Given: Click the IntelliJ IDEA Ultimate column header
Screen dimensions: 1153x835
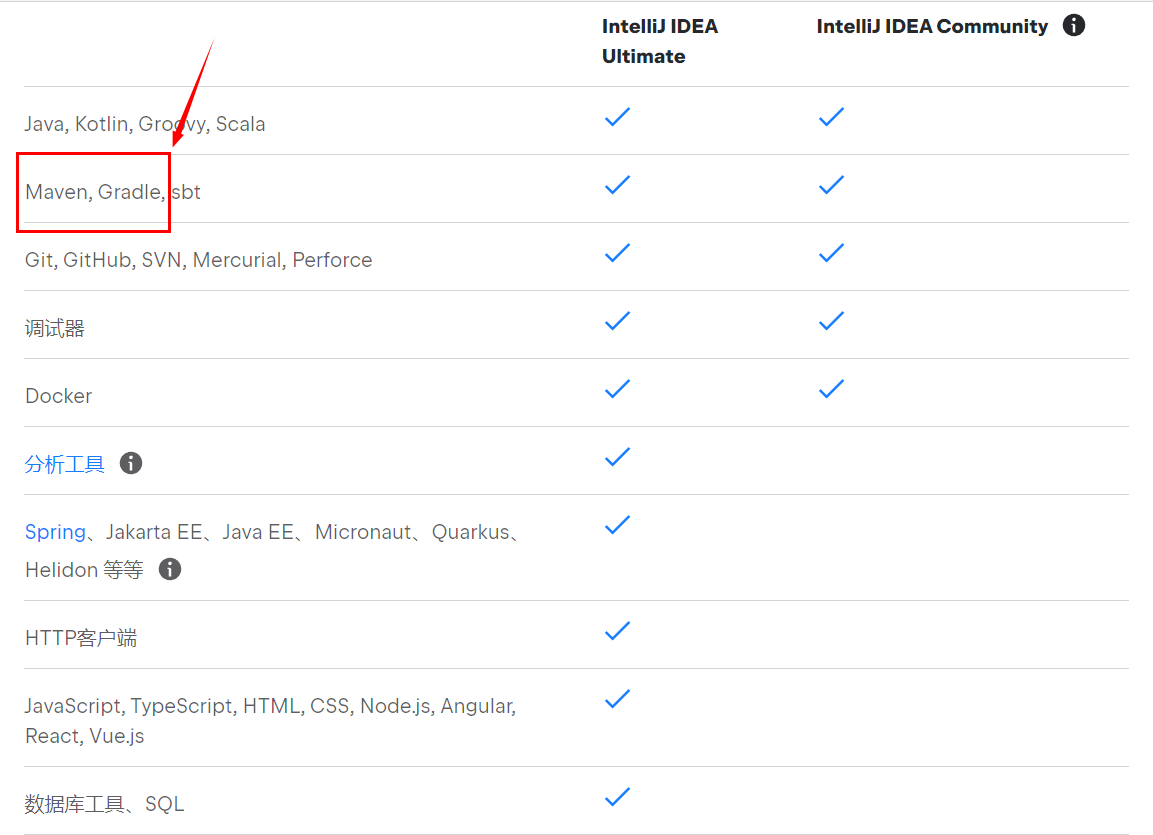Looking at the screenshot, I should coord(660,41).
